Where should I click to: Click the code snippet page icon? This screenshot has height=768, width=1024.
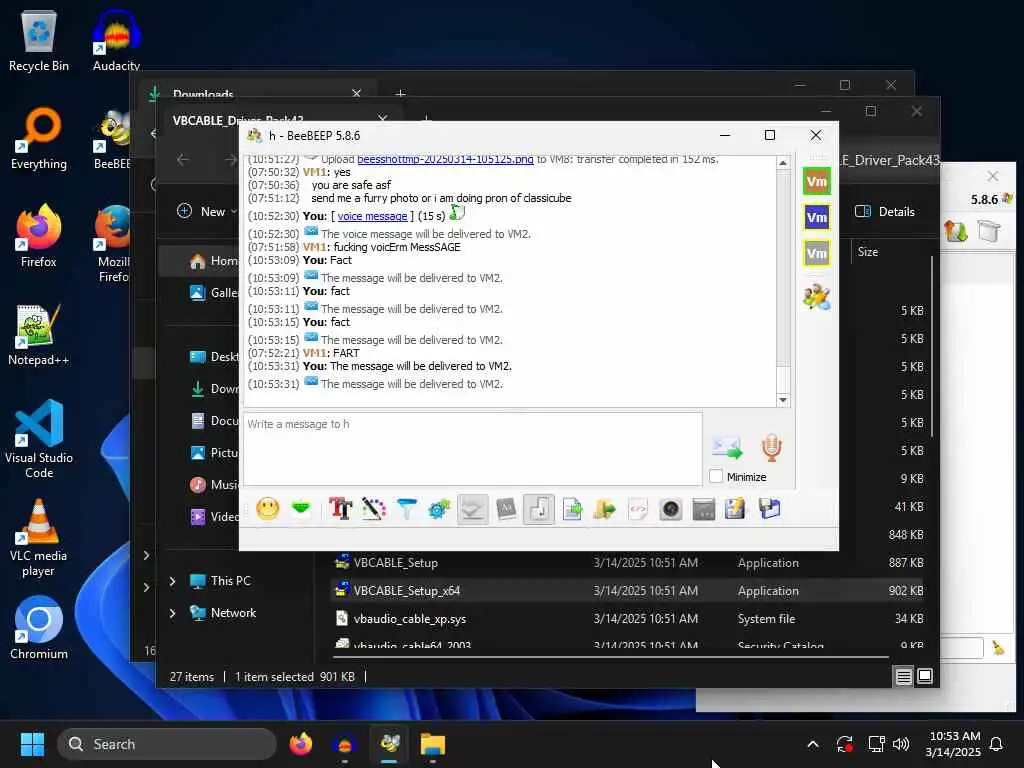pos(638,509)
